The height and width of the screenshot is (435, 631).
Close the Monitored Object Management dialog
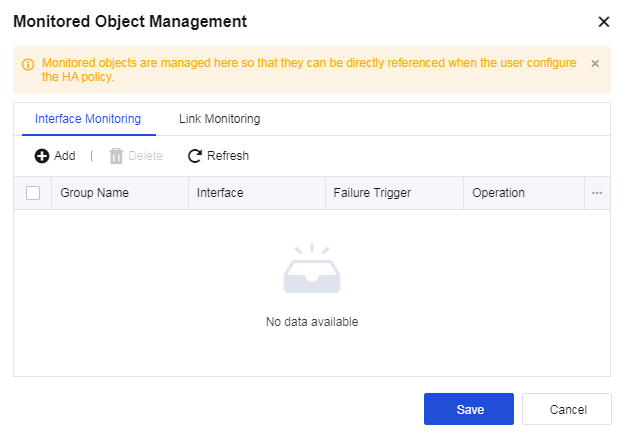point(603,21)
